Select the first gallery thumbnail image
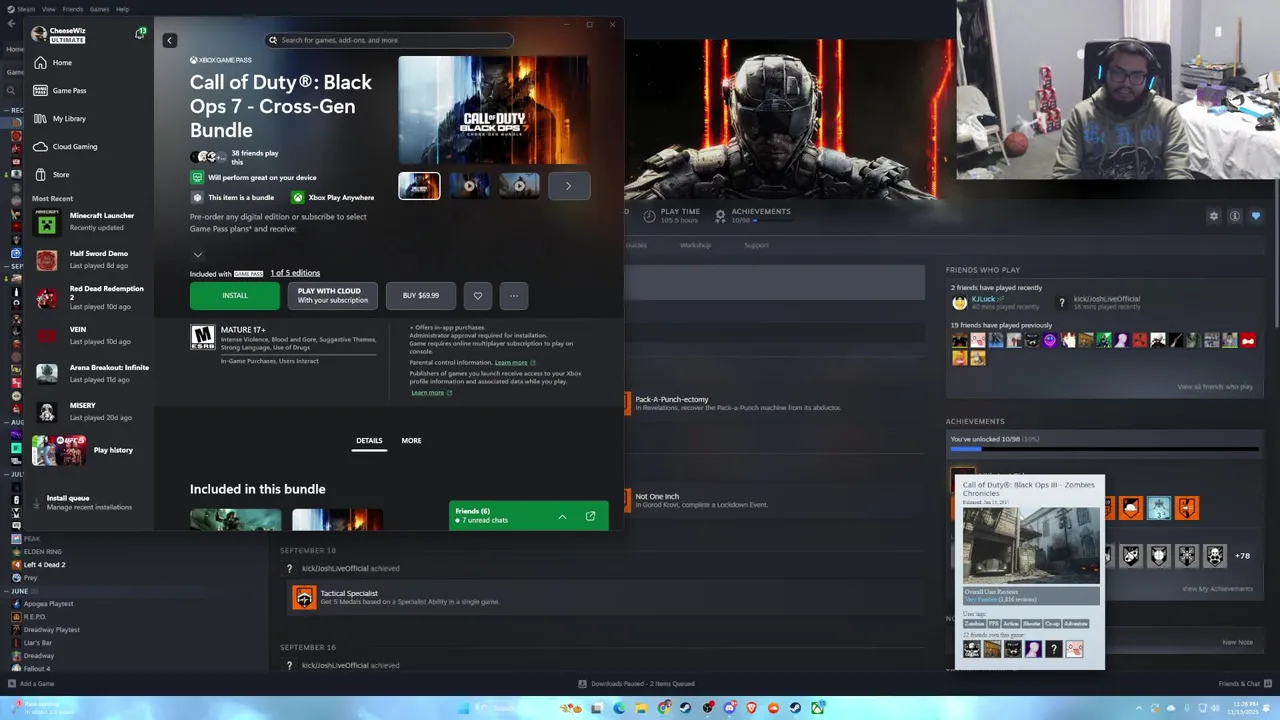The image size is (1280, 720). click(419, 186)
